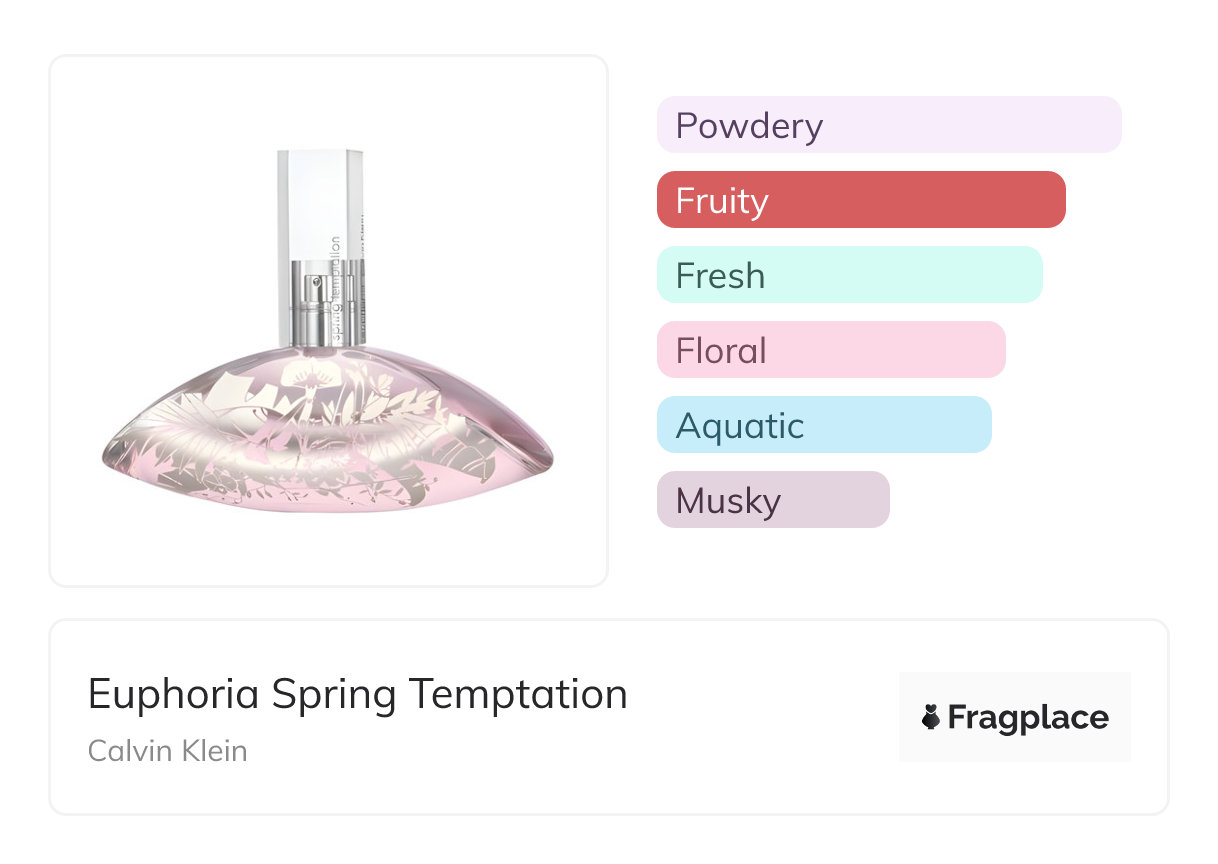Choose the pink Floral accord bar
The height and width of the screenshot is (864, 1218).
click(x=830, y=350)
